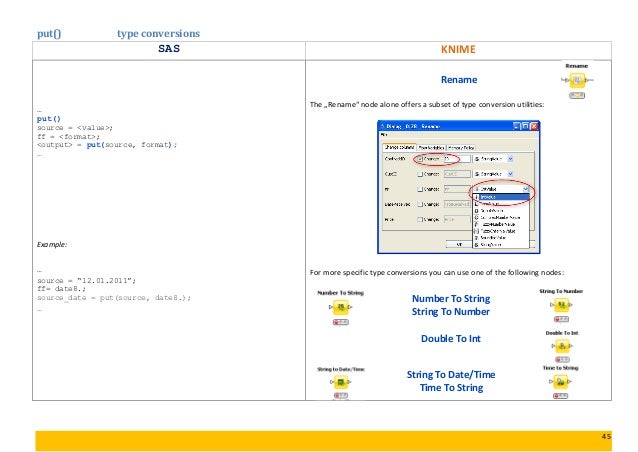This screenshot has height=452, width=638.
Task: Click the "String To Number" blue heading
Action: click(x=451, y=312)
